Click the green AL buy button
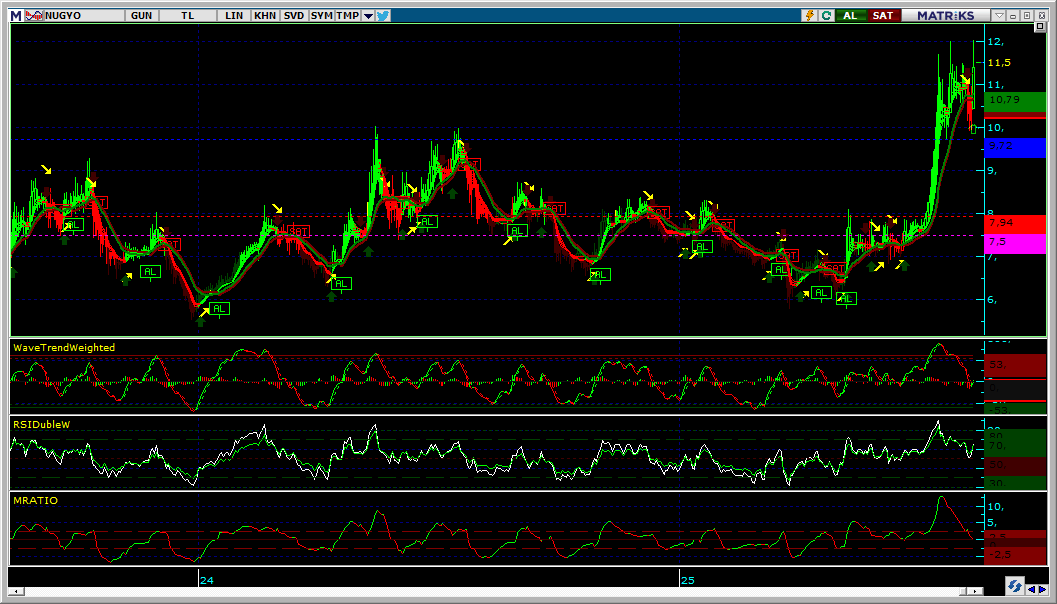Screen dimensions: 1057x604 click(850, 16)
